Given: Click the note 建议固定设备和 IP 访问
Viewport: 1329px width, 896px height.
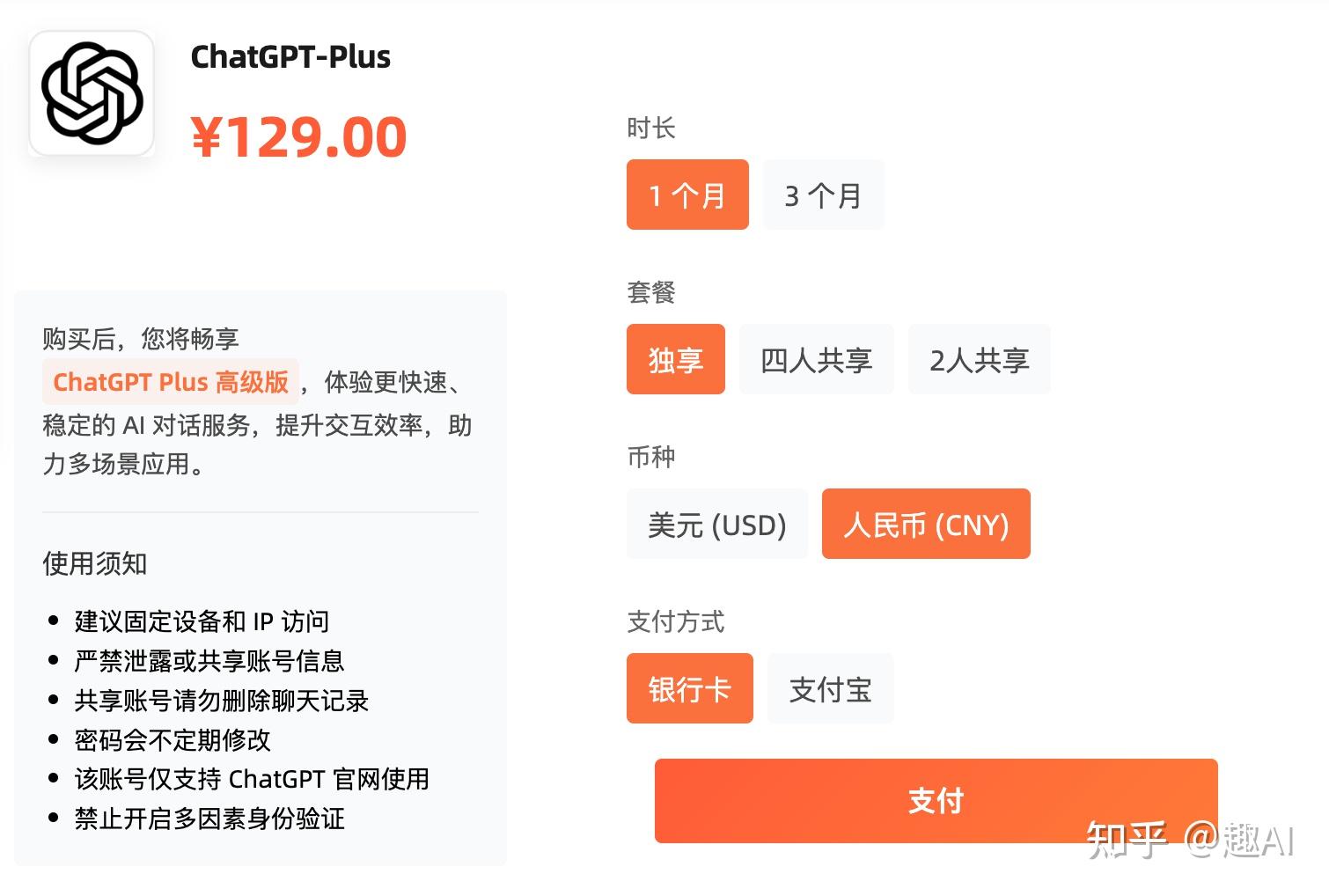Looking at the screenshot, I should point(201,621).
